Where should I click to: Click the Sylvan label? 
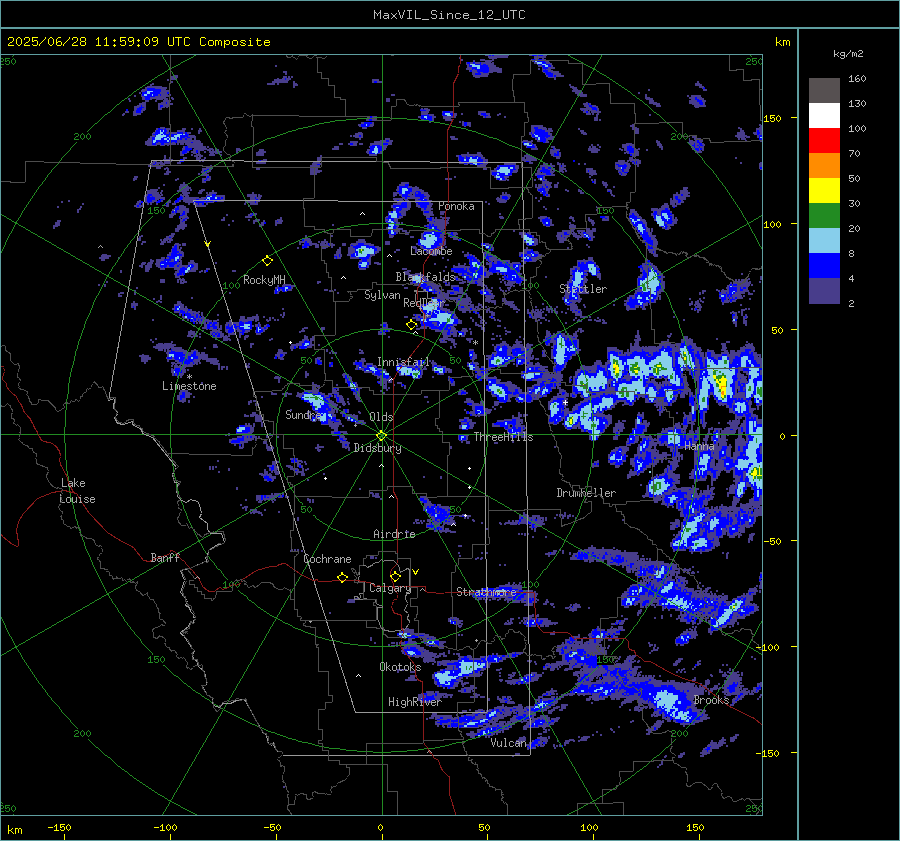pos(382,295)
